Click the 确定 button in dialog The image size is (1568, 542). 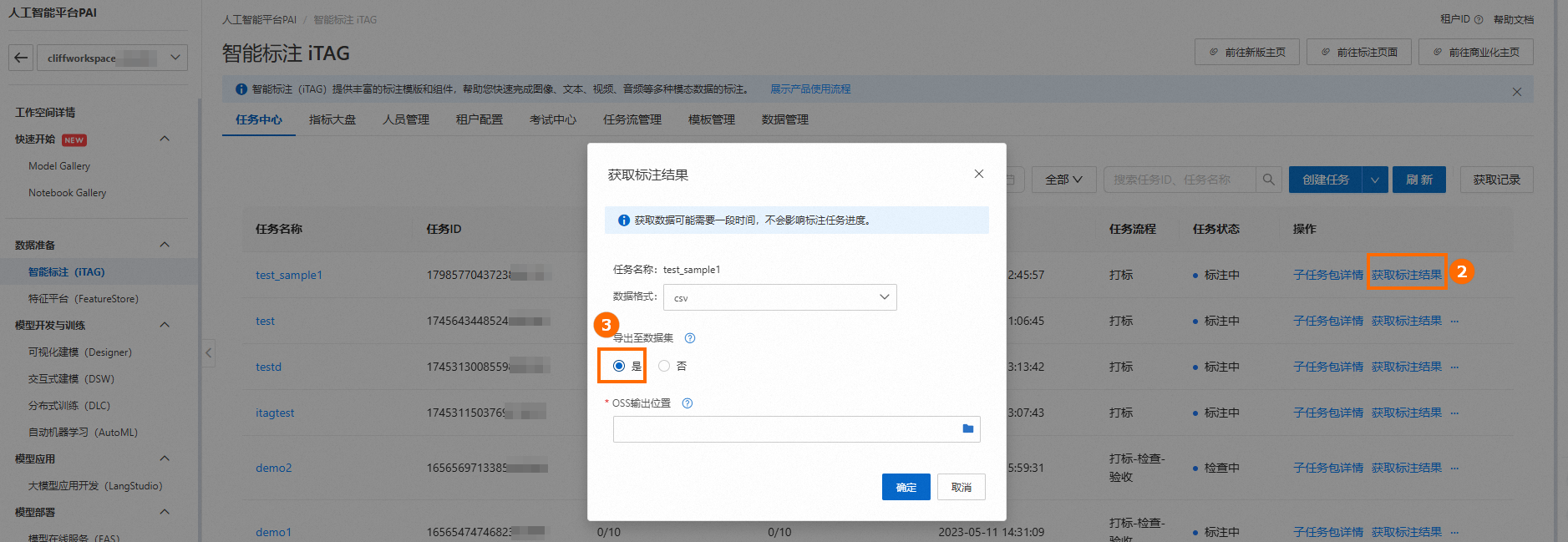point(906,487)
